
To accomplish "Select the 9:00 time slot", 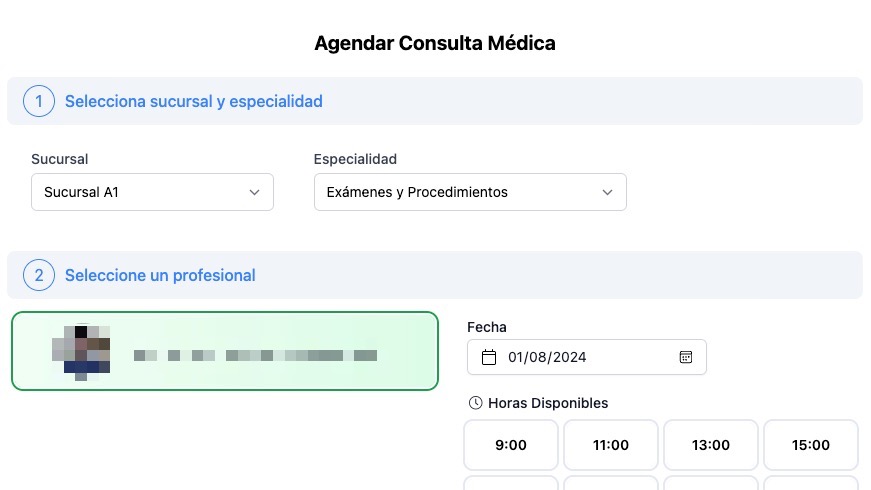I will click(511, 445).
